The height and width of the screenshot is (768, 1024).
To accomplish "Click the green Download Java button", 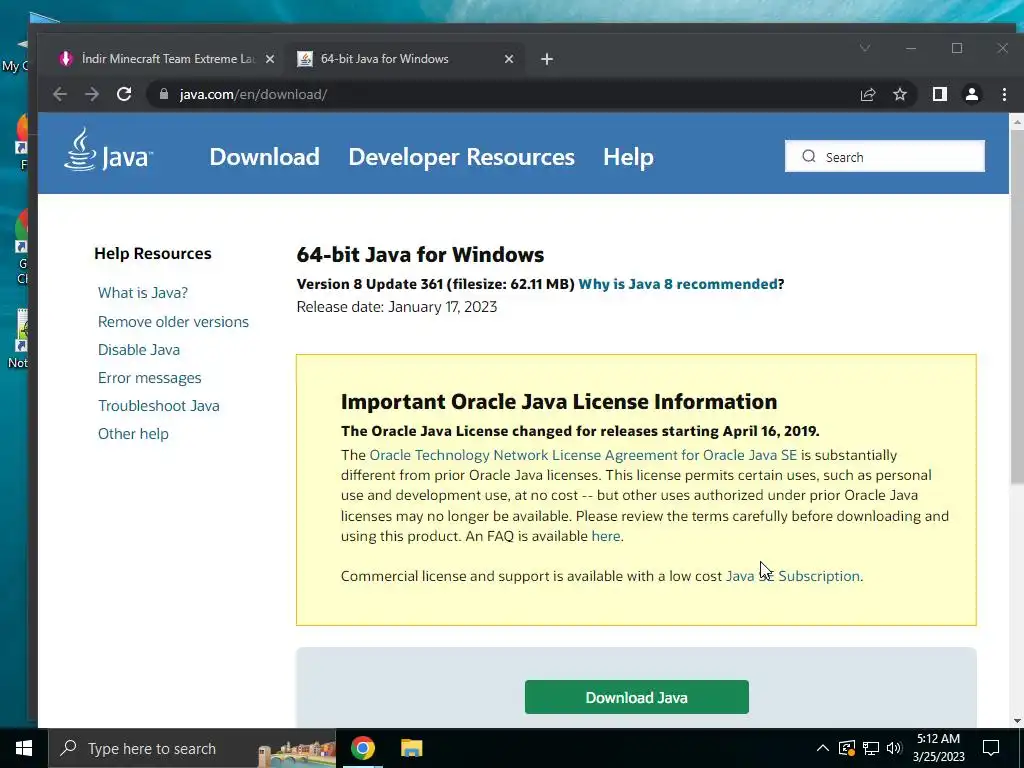I will 637,697.
